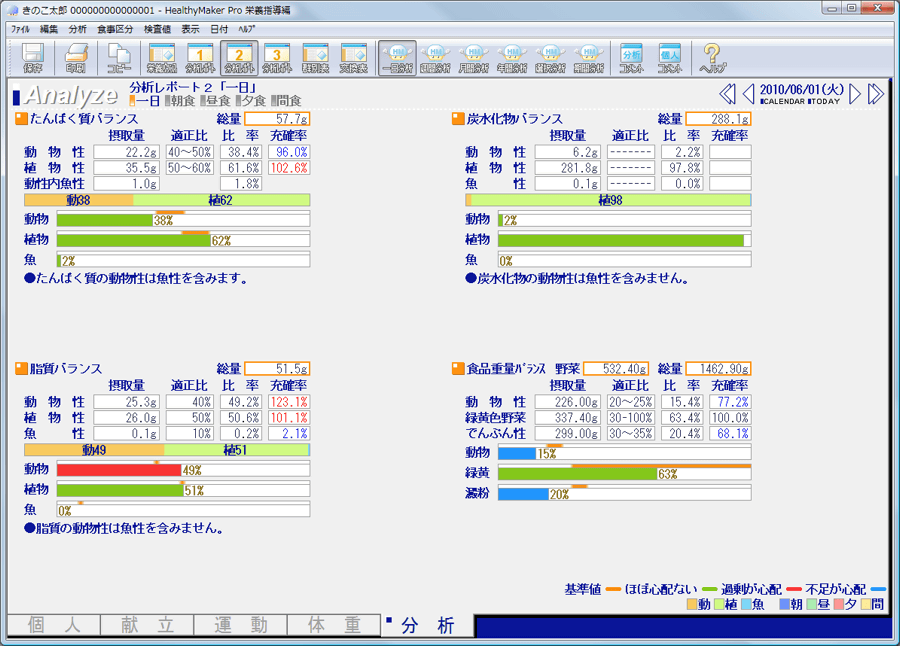Screen dimensions: 900x646
Task: Open the ファイル menu
Action: 21,29
